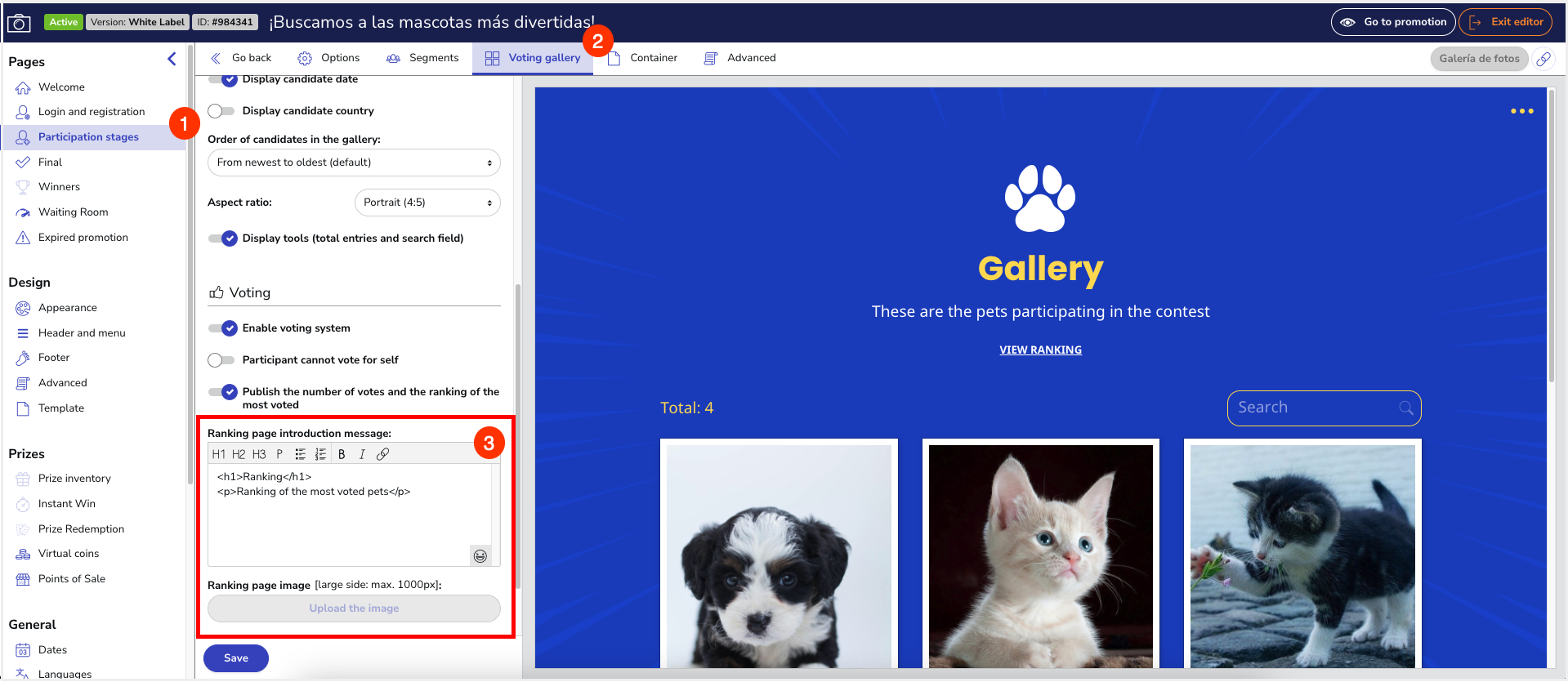Enable Display candidate country toggle

click(x=221, y=111)
